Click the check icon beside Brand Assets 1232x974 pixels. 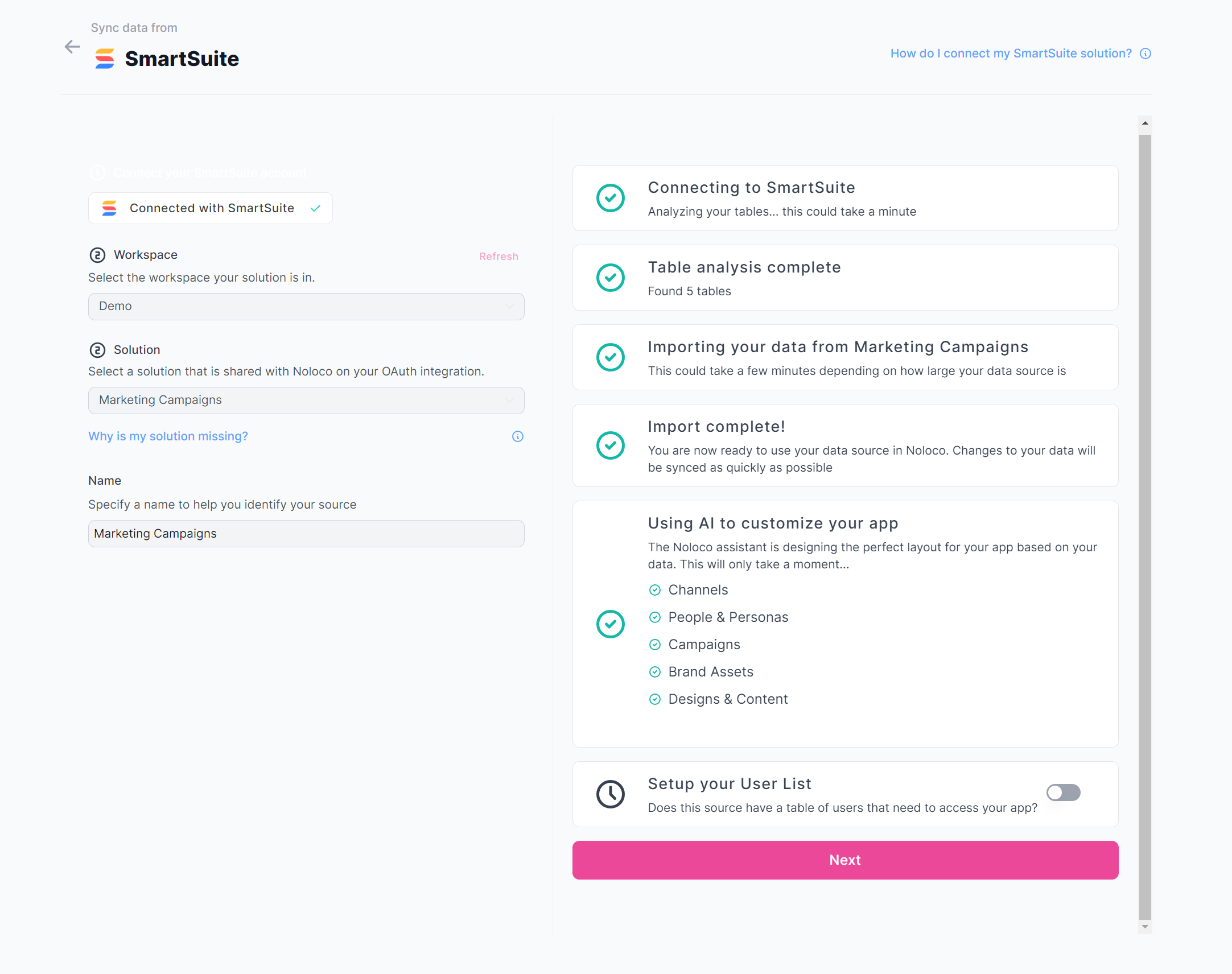[x=655, y=672]
